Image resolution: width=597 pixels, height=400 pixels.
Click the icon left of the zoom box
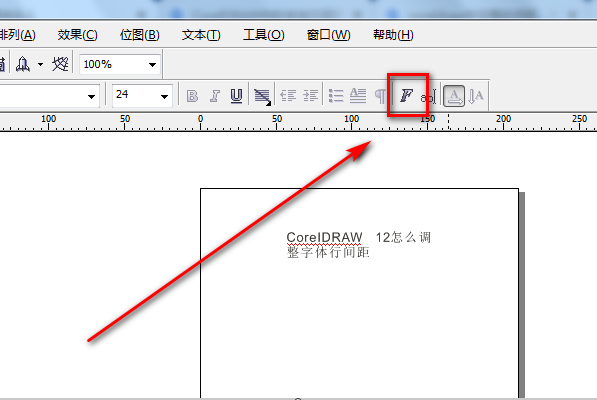(60, 64)
